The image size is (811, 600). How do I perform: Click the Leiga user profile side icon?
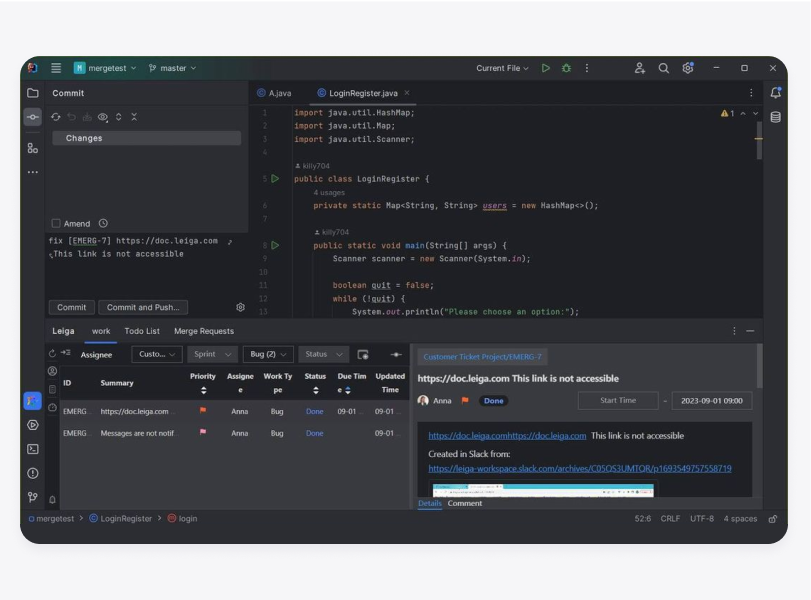click(52, 371)
